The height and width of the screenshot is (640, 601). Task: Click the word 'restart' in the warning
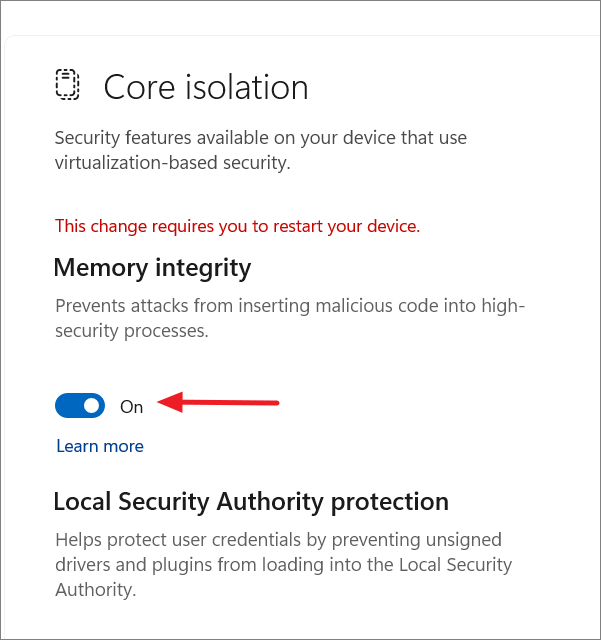tap(298, 226)
